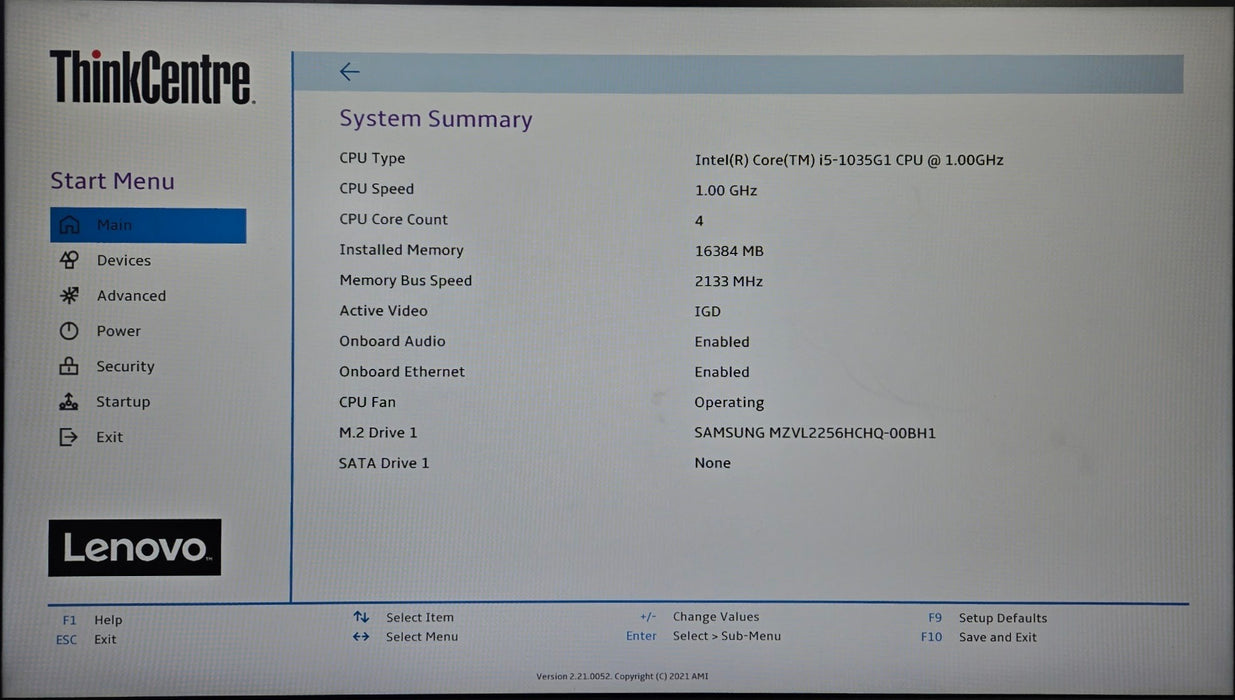Screen dimensions: 1235x700
Task: Click Onboard Ethernet's Enabled value
Action: 722,372
